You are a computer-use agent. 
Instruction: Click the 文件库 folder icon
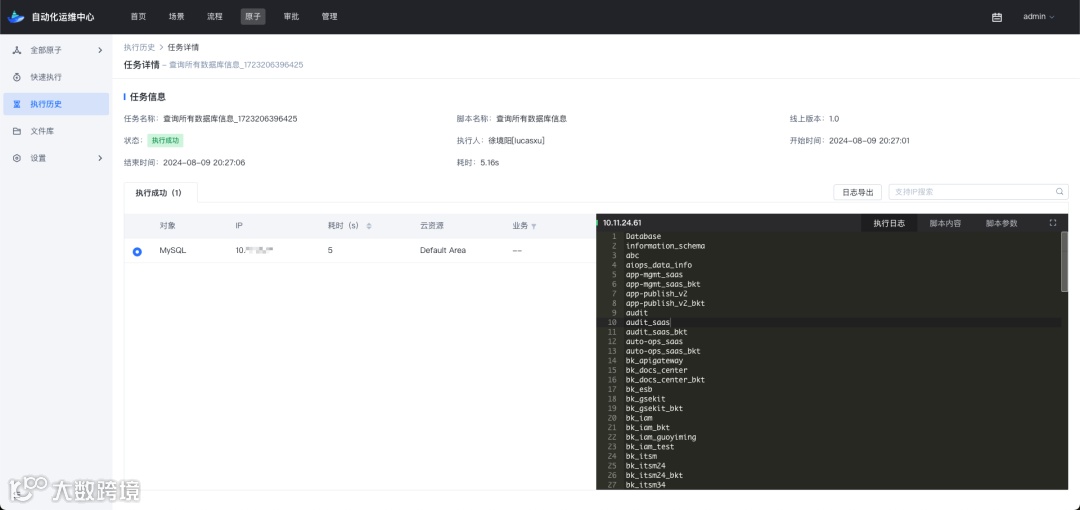17,131
